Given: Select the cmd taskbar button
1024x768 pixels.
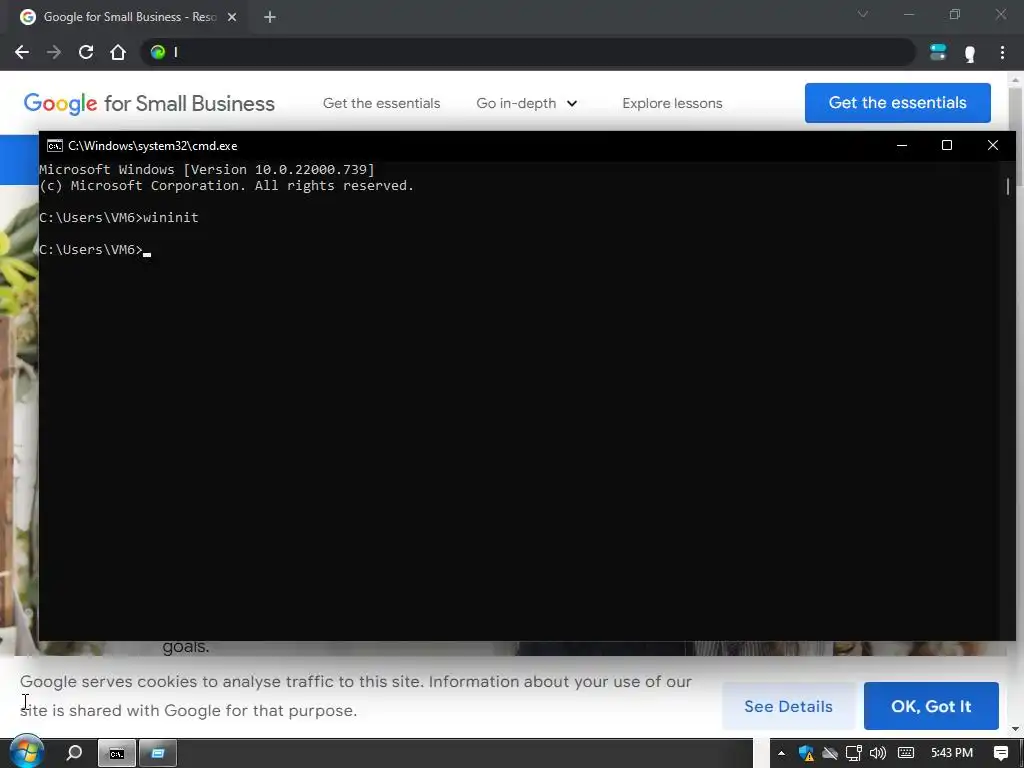Looking at the screenshot, I should pos(116,754).
